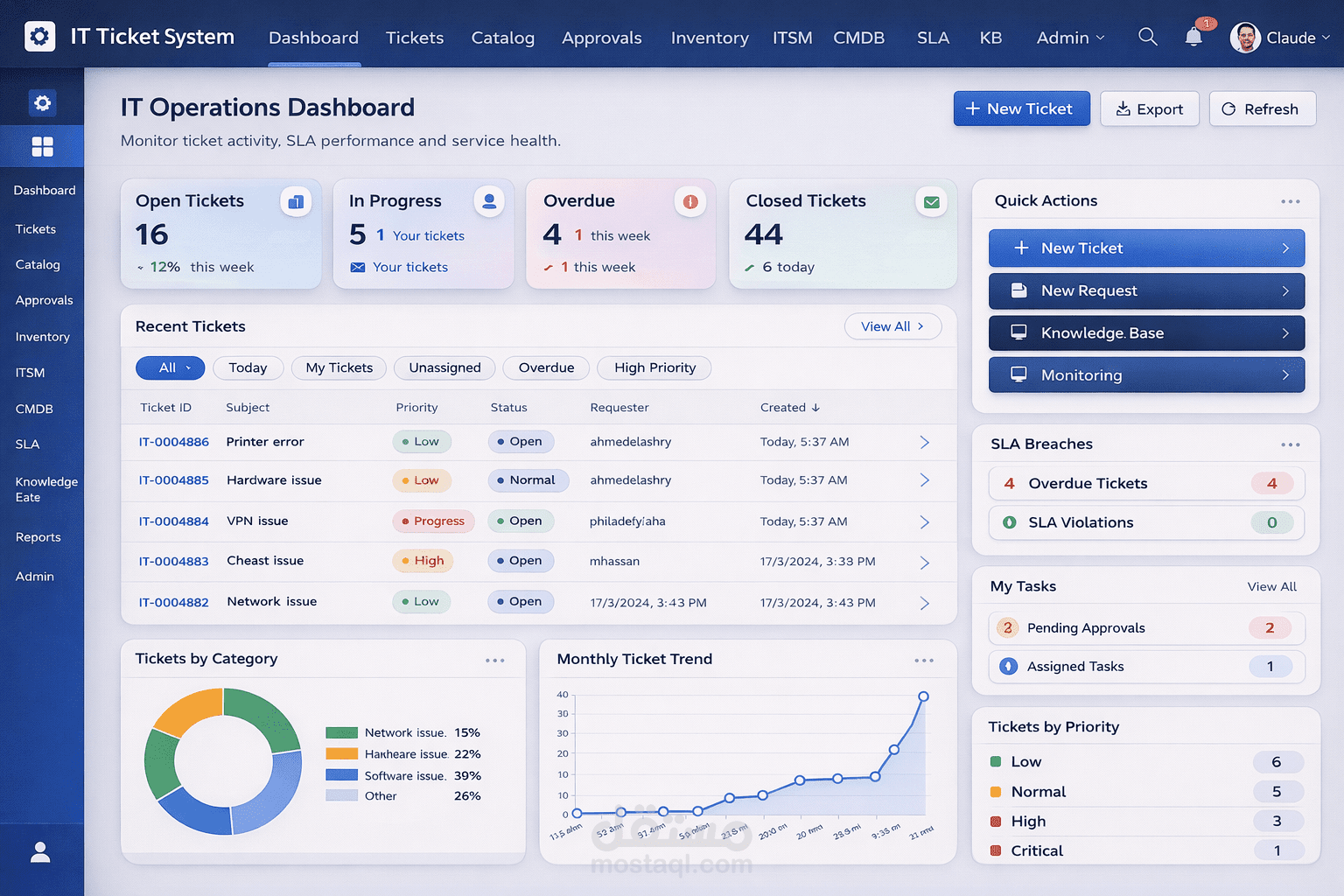Screen dimensions: 1344x896
Task: Toggle the Overdue filter chip
Action: click(546, 367)
